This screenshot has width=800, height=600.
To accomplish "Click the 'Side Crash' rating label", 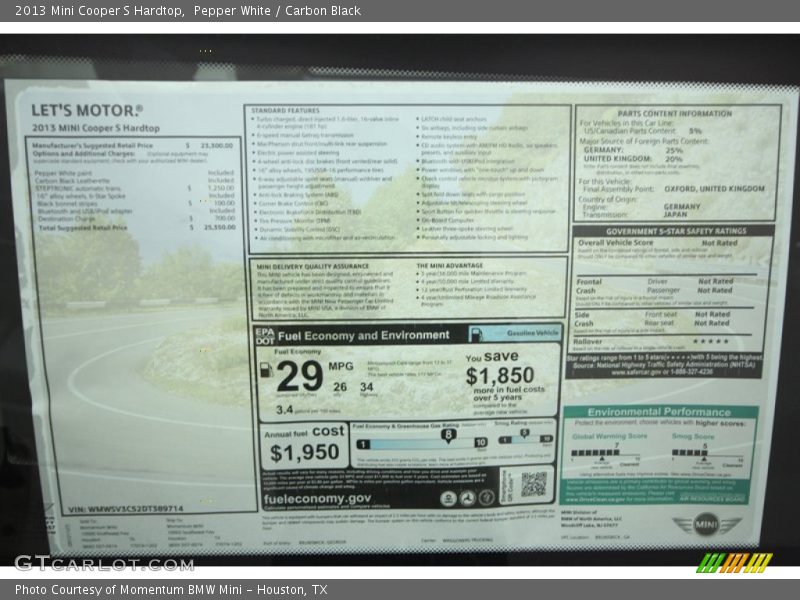I will coord(584,319).
